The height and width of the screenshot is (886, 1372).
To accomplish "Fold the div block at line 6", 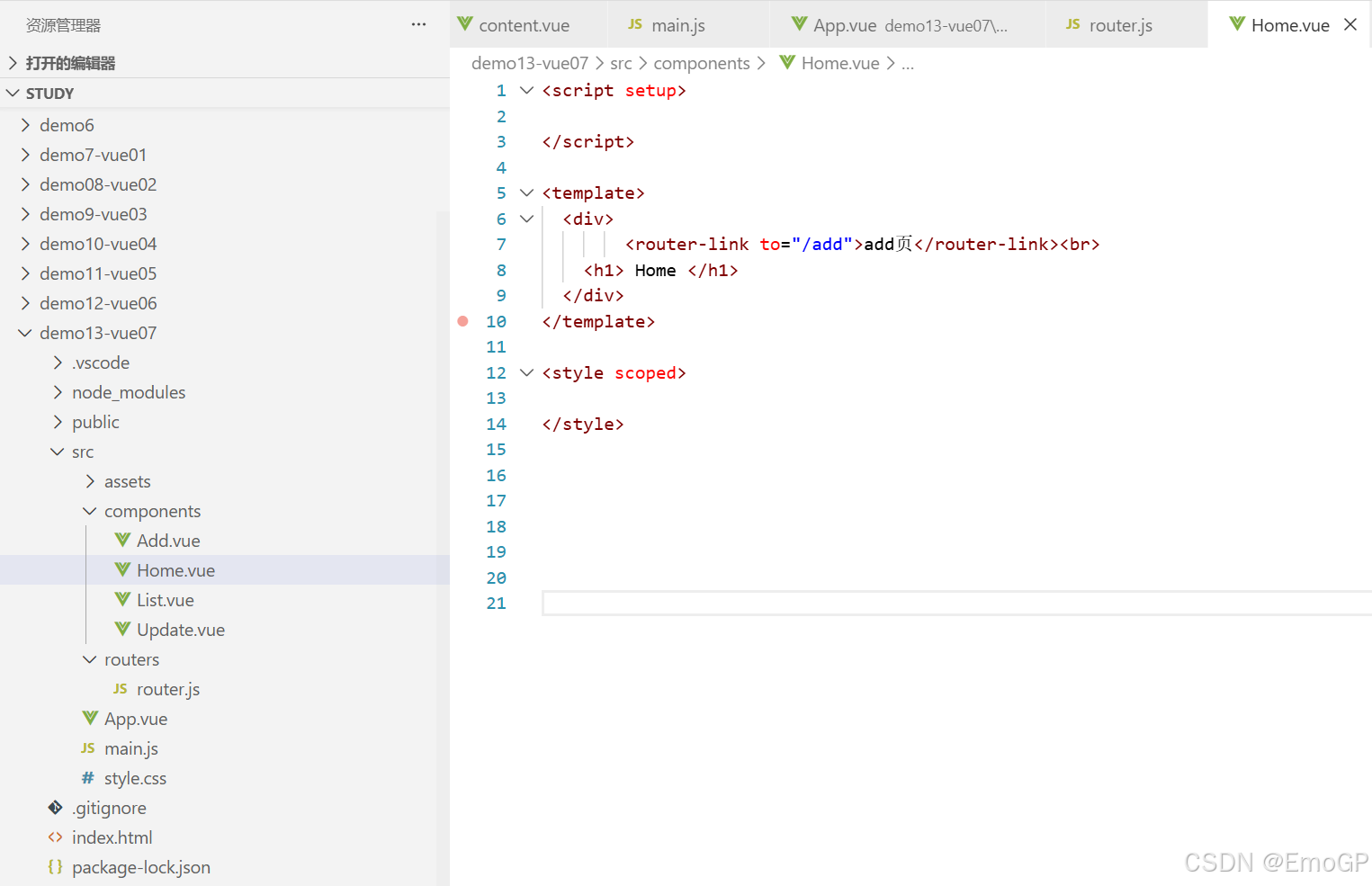I will click(527, 219).
